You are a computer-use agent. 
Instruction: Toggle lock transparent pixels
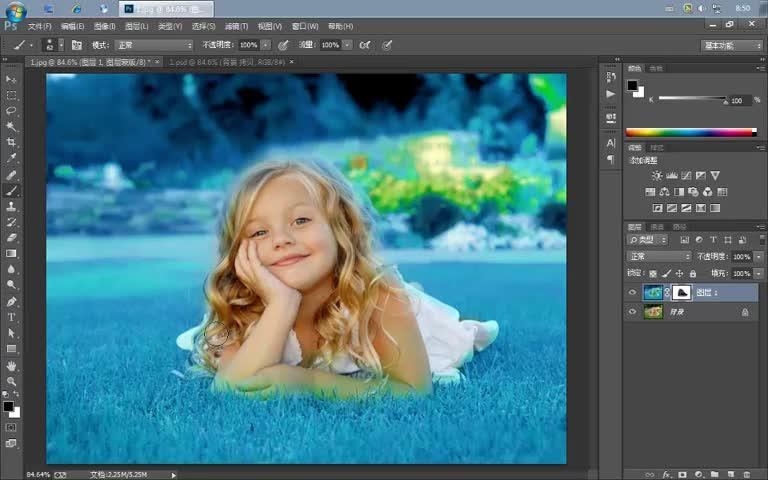click(653, 273)
